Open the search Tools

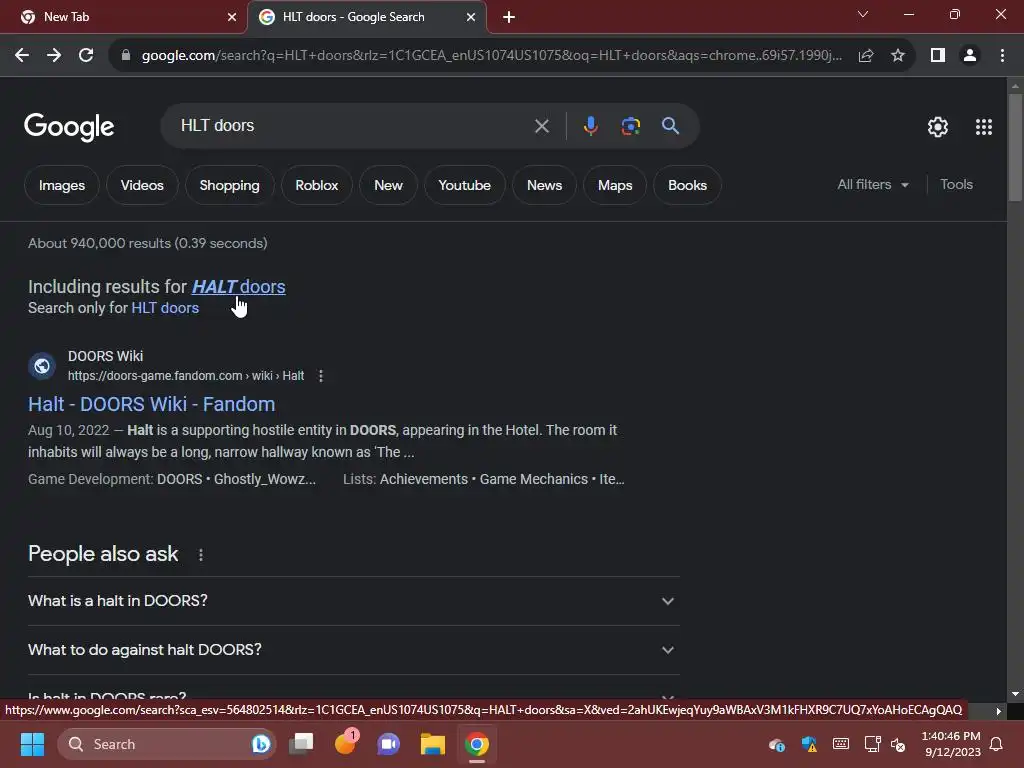(x=956, y=185)
